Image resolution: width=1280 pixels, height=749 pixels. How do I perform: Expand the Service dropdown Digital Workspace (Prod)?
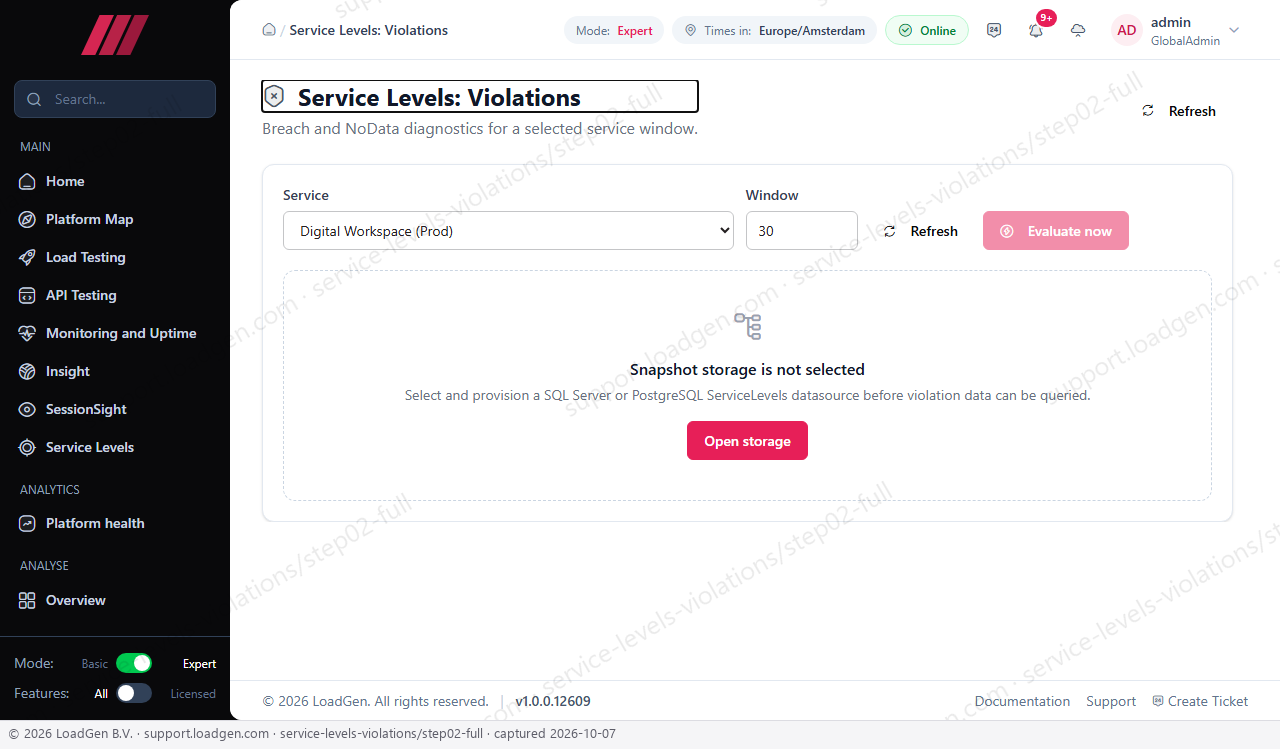[x=508, y=231]
